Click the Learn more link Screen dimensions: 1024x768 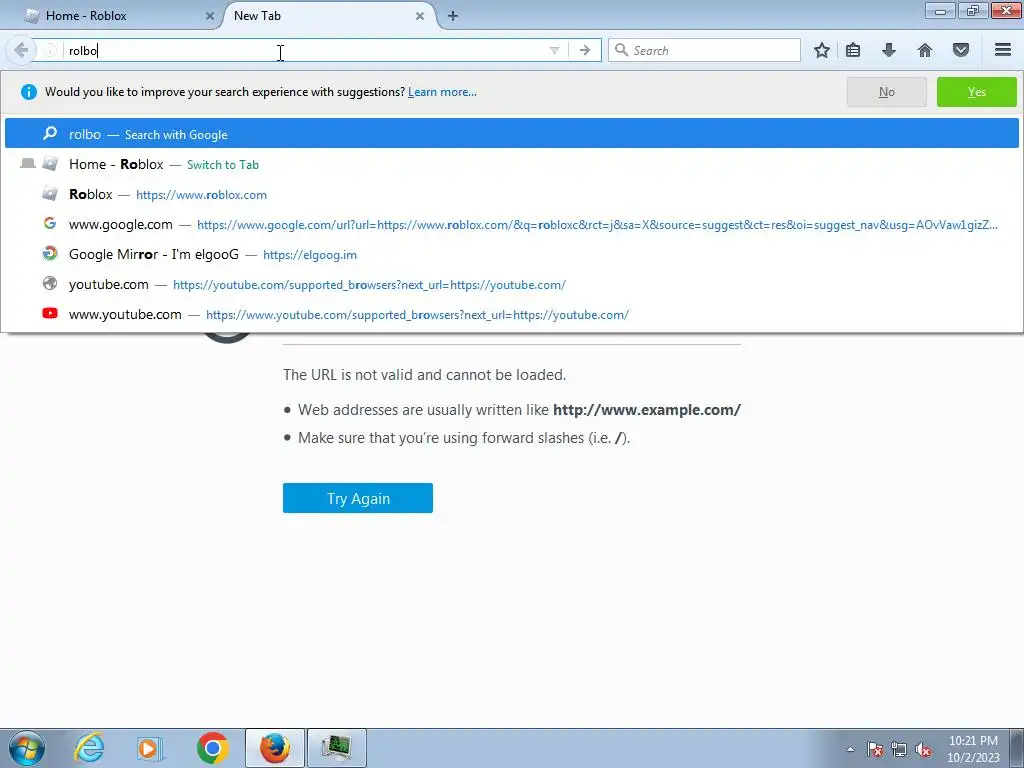442,92
